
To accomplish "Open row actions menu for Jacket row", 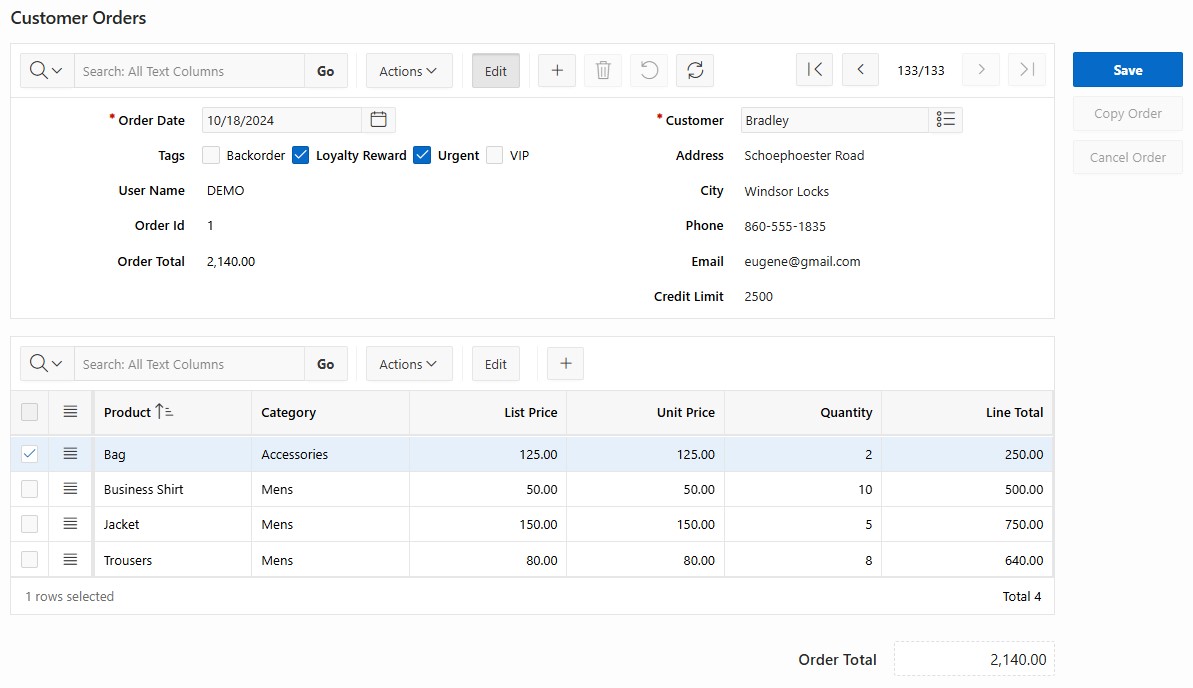I will coord(70,524).
